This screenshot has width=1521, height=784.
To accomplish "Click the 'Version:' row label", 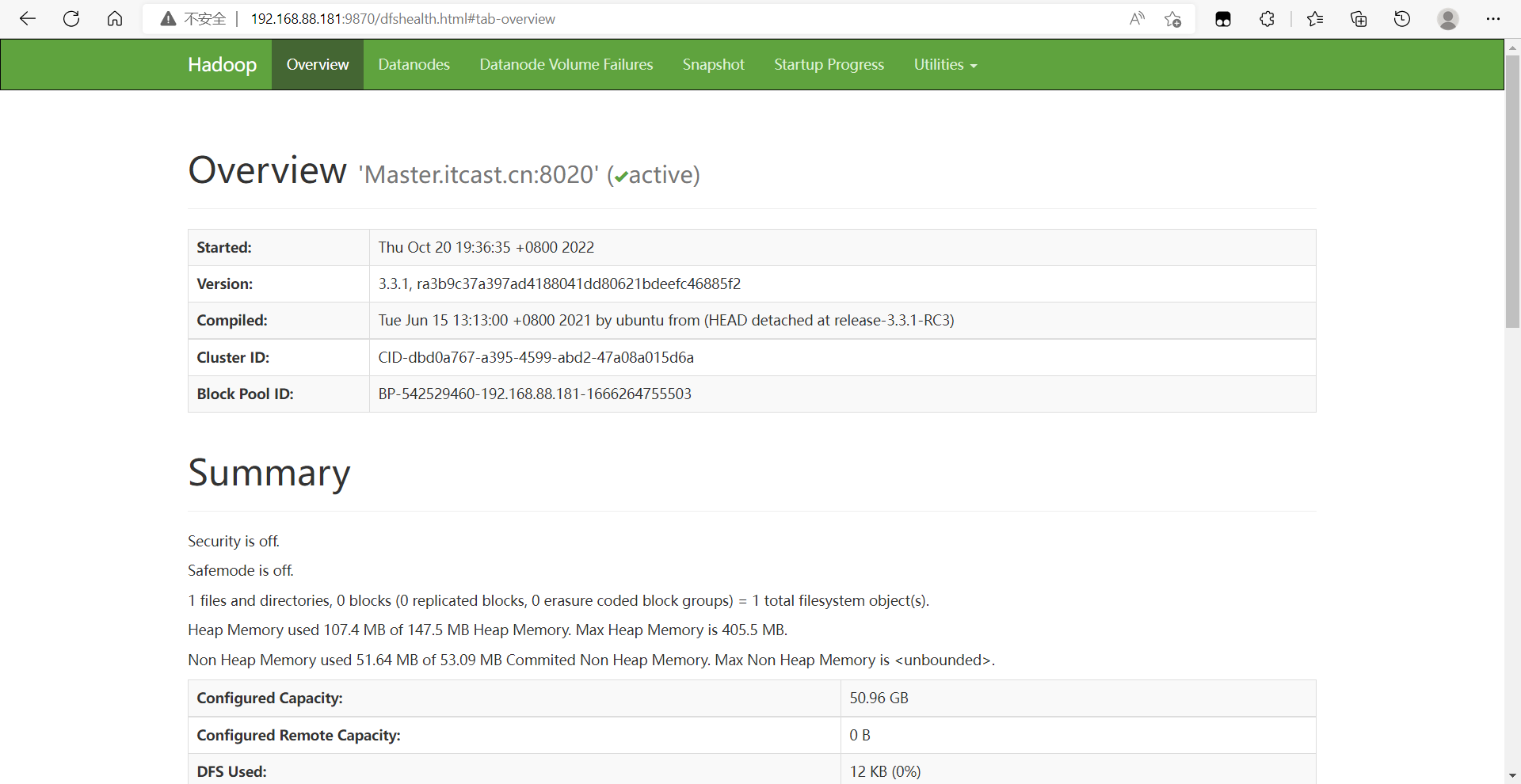I will click(x=225, y=284).
